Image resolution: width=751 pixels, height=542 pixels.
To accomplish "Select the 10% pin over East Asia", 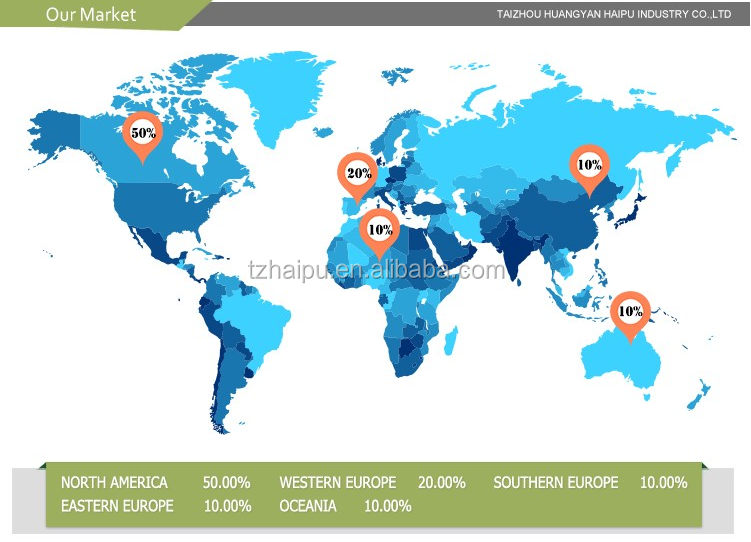I will click(588, 165).
